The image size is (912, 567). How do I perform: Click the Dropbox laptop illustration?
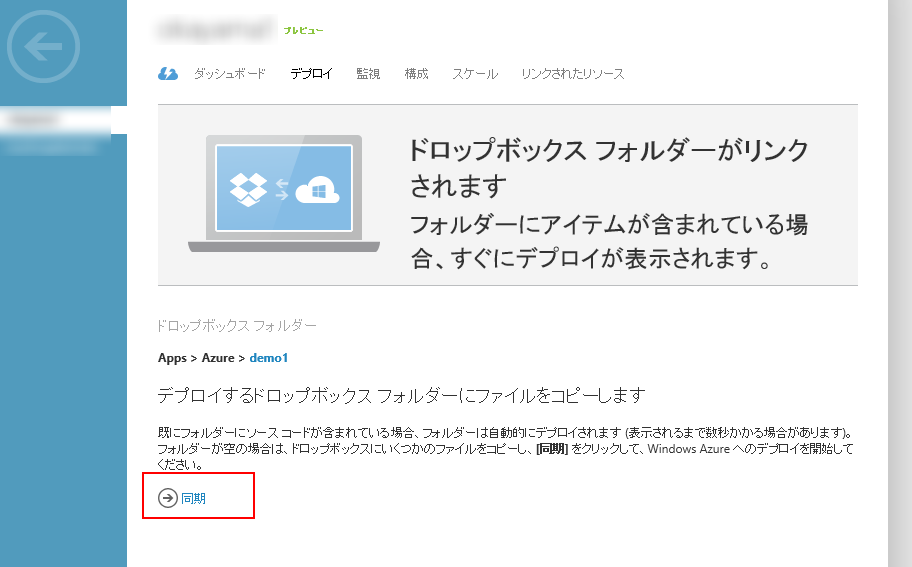(x=284, y=194)
